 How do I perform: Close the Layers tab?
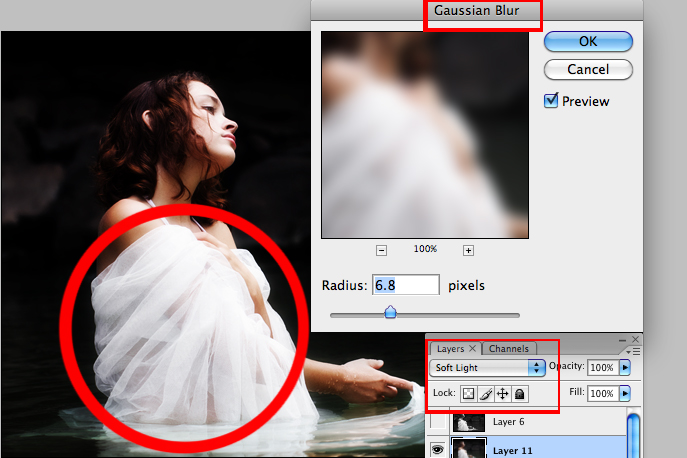(x=472, y=348)
